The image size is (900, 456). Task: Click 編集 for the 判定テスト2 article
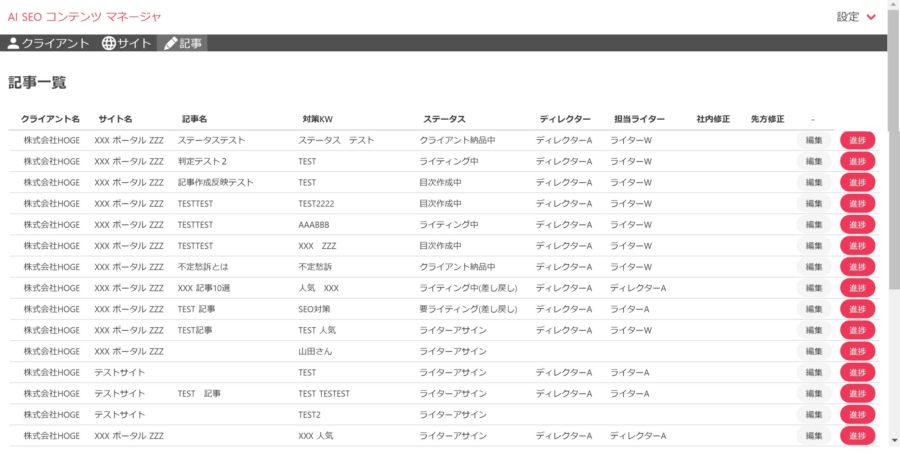click(x=814, y=161)
